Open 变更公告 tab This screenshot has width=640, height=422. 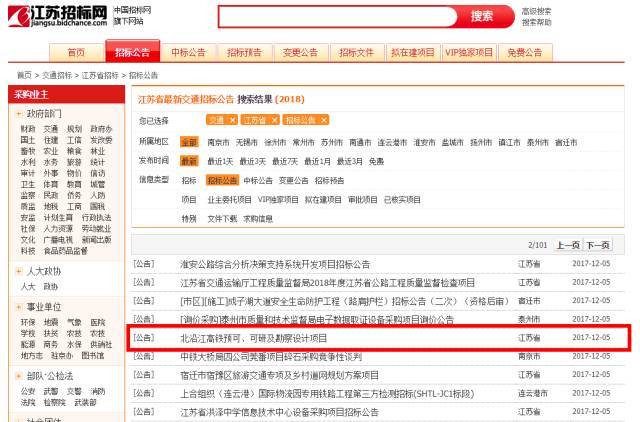[x=300, y=53]
